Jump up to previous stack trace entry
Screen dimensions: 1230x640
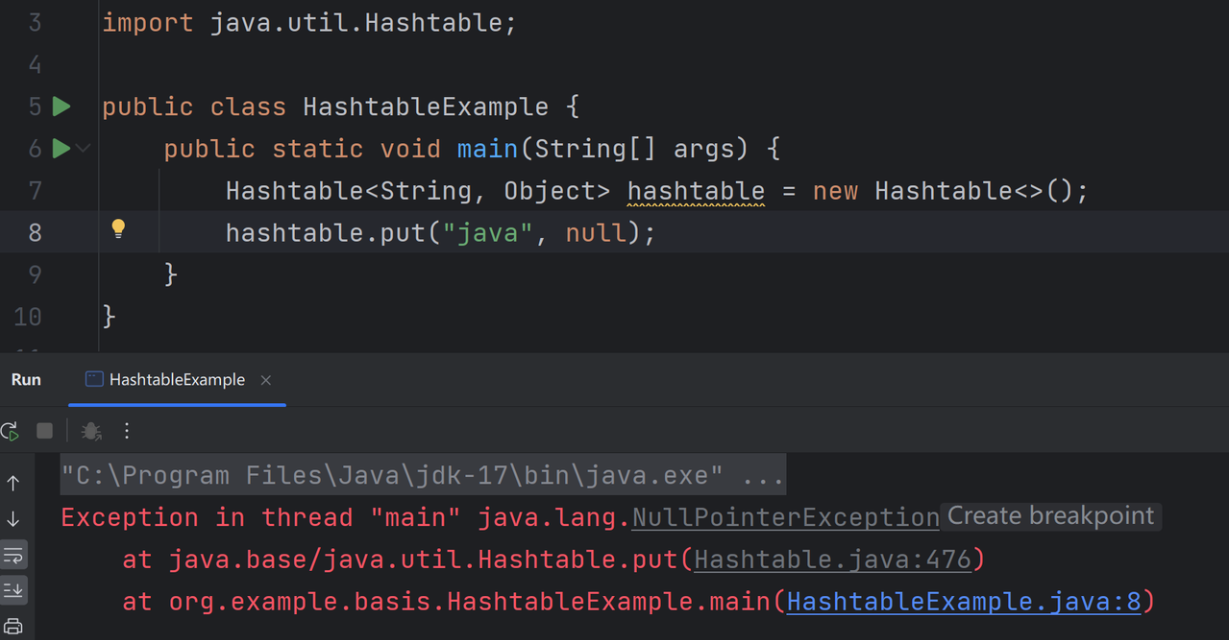tap(14, 483)
